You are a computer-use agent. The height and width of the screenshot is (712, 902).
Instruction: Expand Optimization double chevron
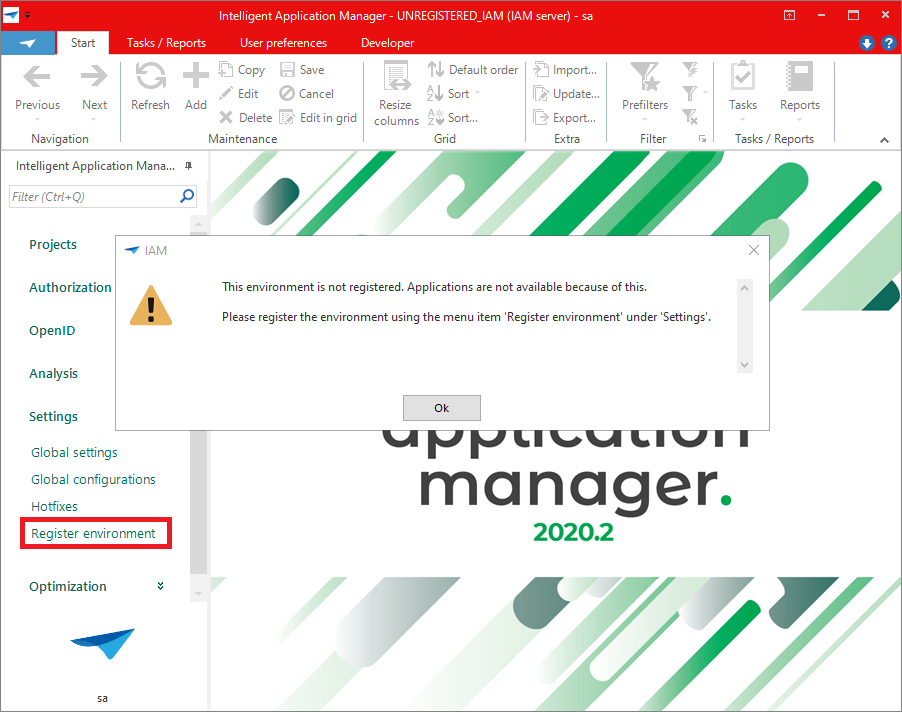pos(160,586)
